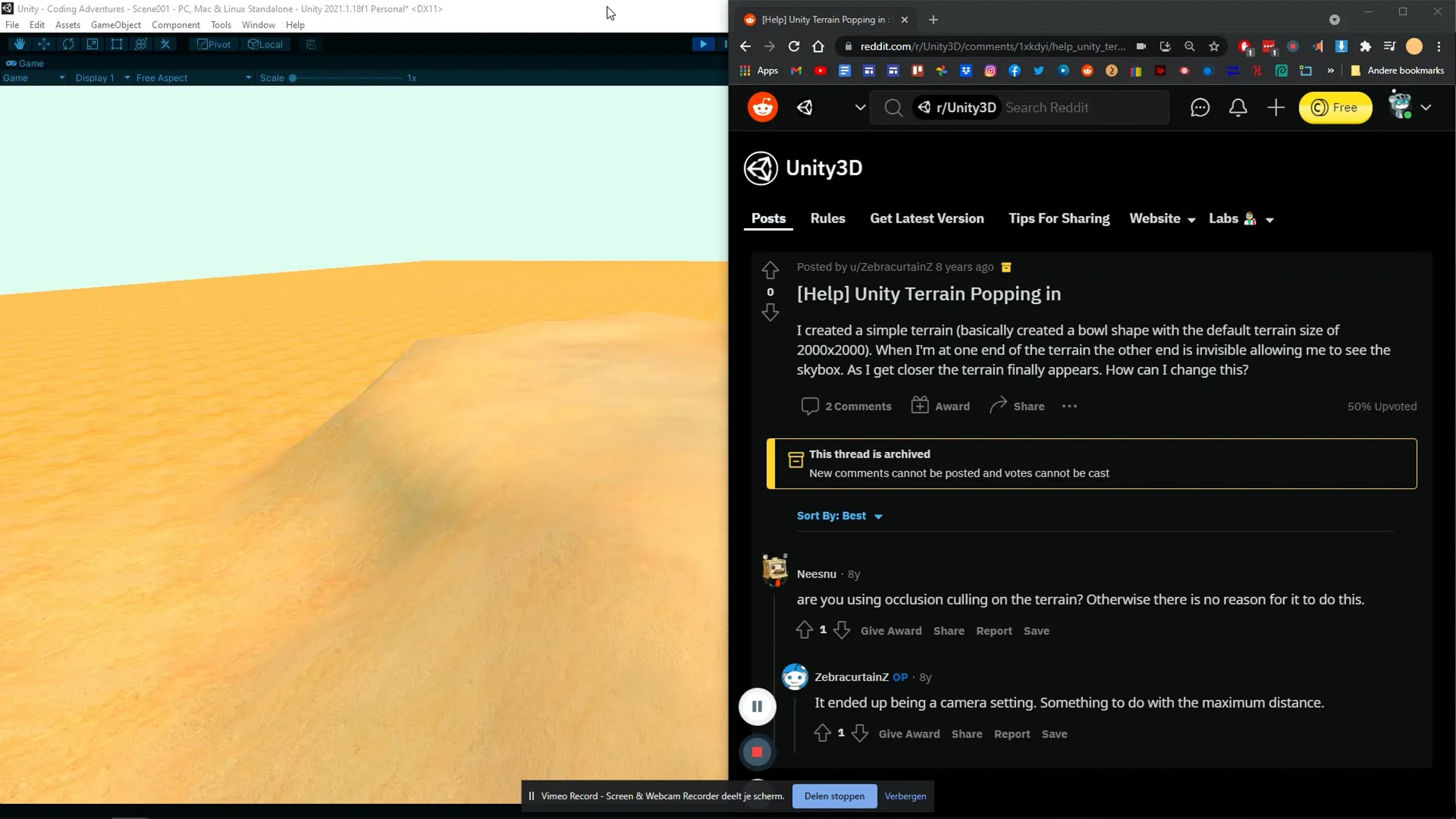Viewport: 1456px width, 819px height.
Task: Go to Reddit home via logo
Action: point(763,108)
